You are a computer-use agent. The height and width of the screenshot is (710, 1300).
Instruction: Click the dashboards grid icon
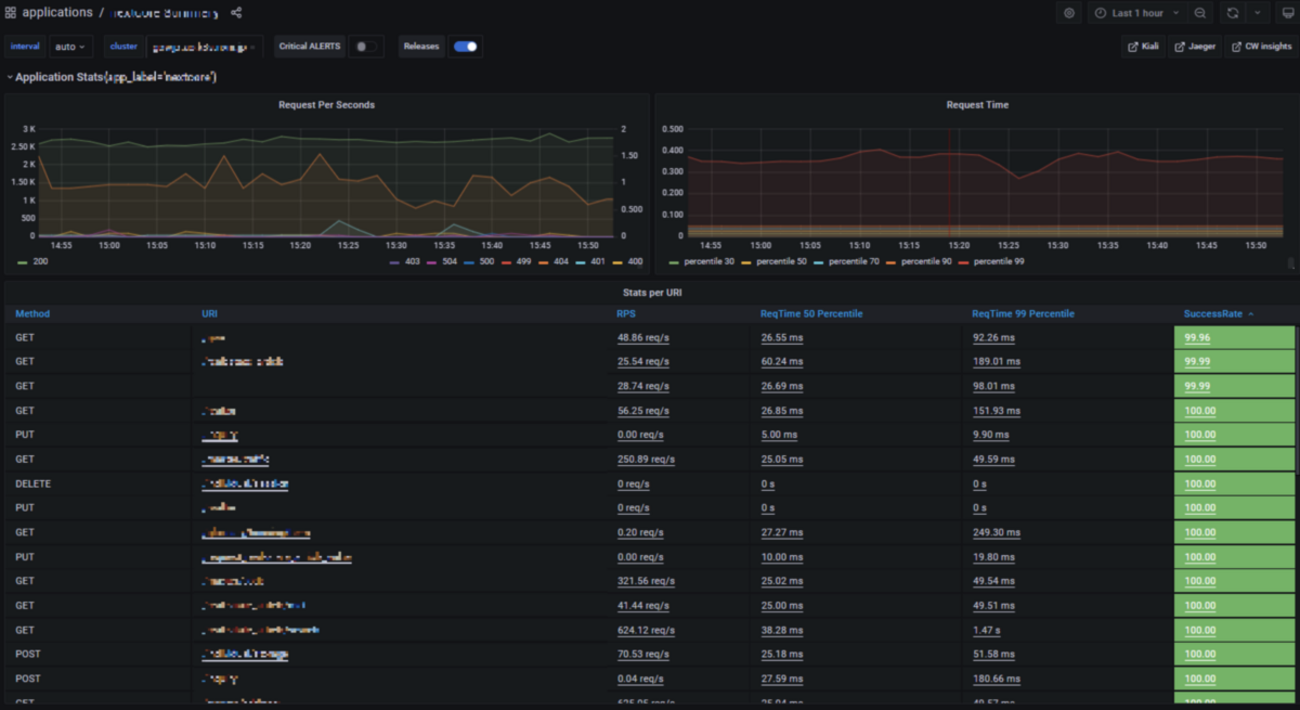tap(11, 13)
